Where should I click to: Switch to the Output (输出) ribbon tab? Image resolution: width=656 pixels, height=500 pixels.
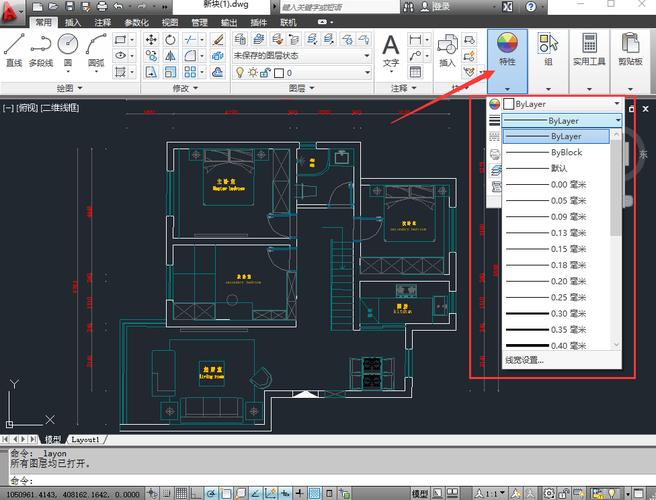click(x=229, y=22)
